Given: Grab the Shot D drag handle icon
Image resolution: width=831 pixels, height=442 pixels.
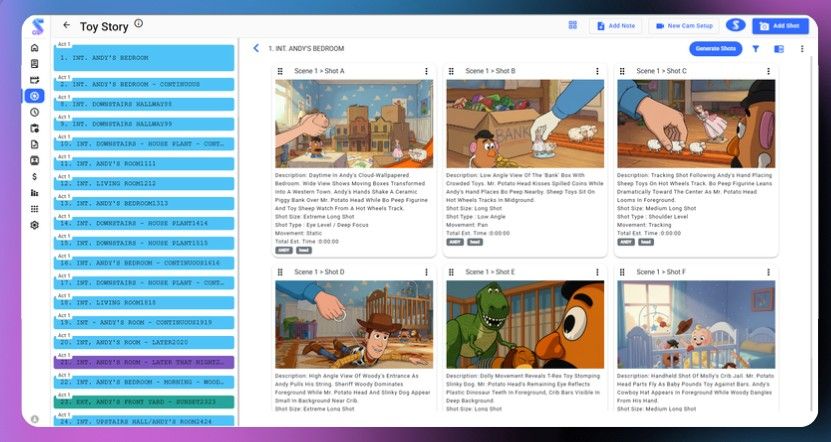Looking at the screenshot, I should click(x=280, y=272).
